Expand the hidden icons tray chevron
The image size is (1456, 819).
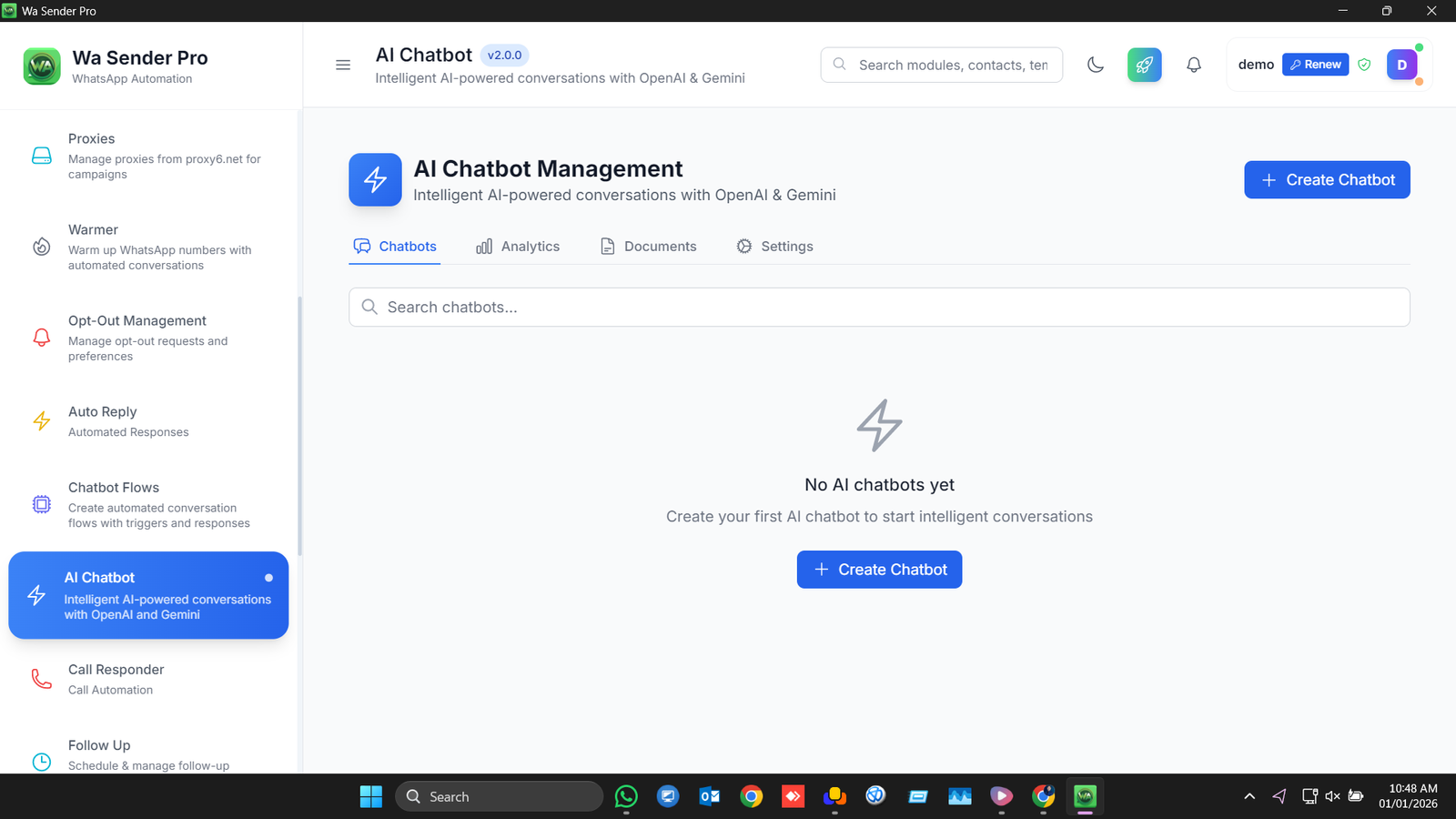point(1249,796)
